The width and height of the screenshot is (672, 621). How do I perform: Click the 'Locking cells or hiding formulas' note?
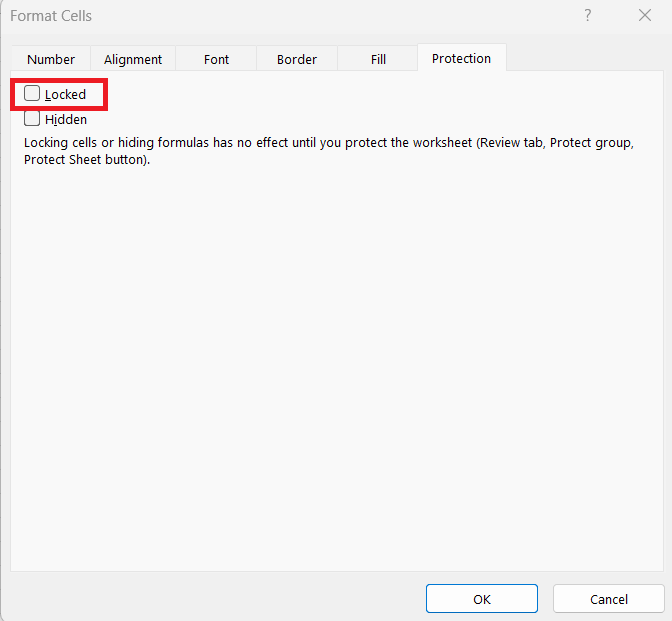click(329, 151)
